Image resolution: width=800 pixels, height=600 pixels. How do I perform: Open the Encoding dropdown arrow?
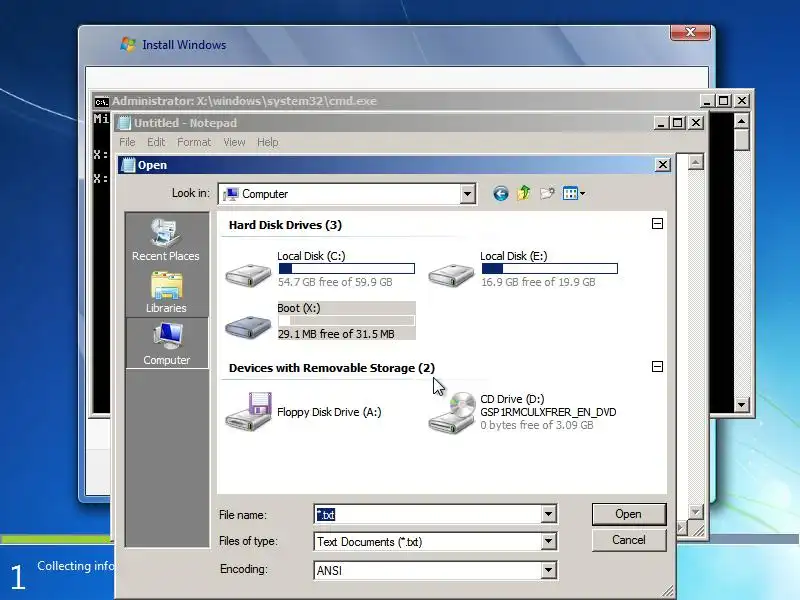pos(548,570)
